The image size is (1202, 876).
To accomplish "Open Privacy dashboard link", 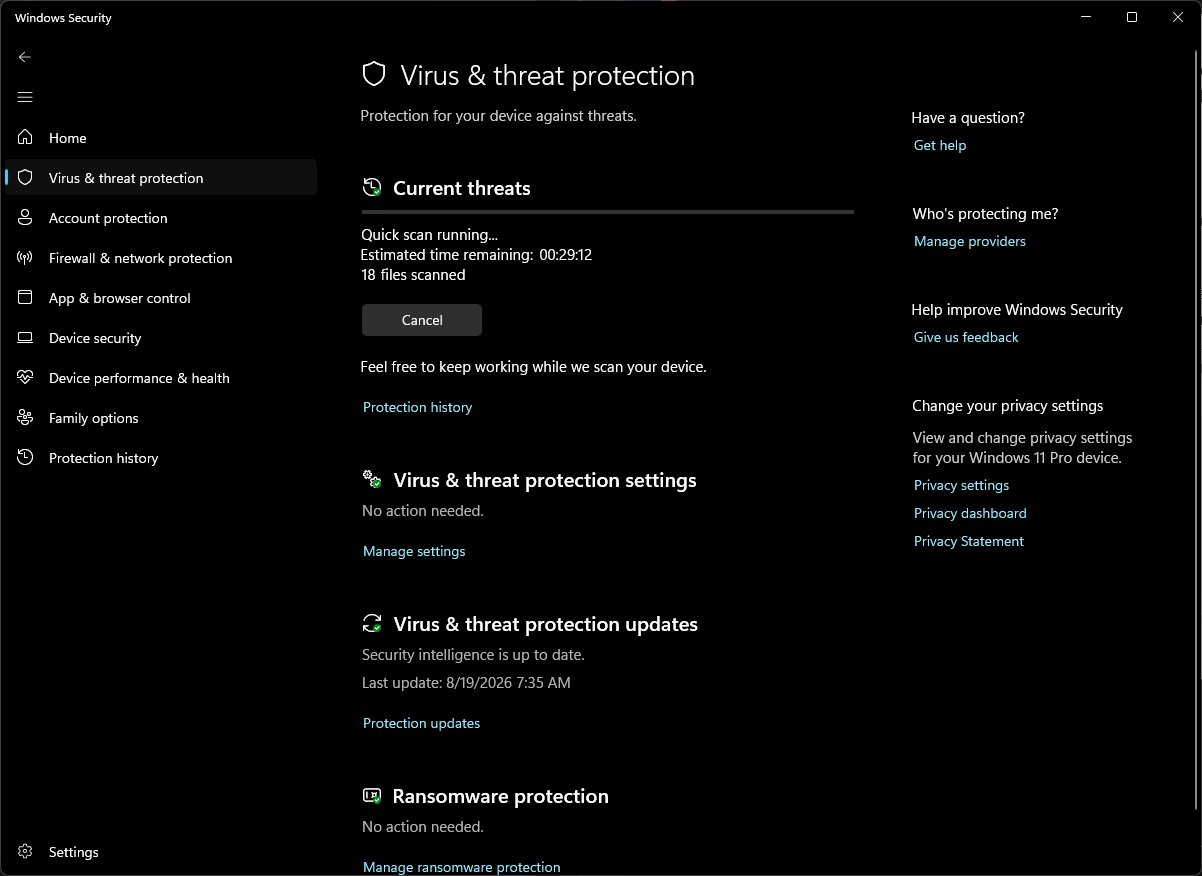I will (x=970, y=513).
